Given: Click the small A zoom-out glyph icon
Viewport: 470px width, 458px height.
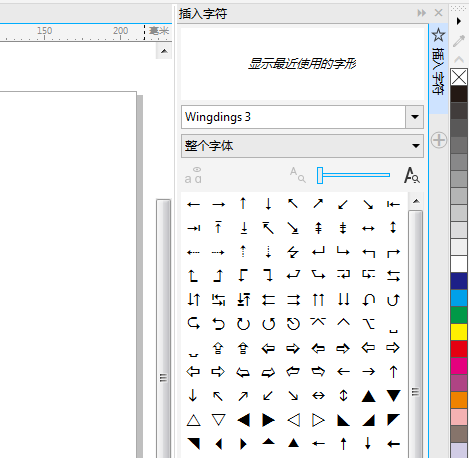Looking at the screenshot, I should tap(297, 175).
